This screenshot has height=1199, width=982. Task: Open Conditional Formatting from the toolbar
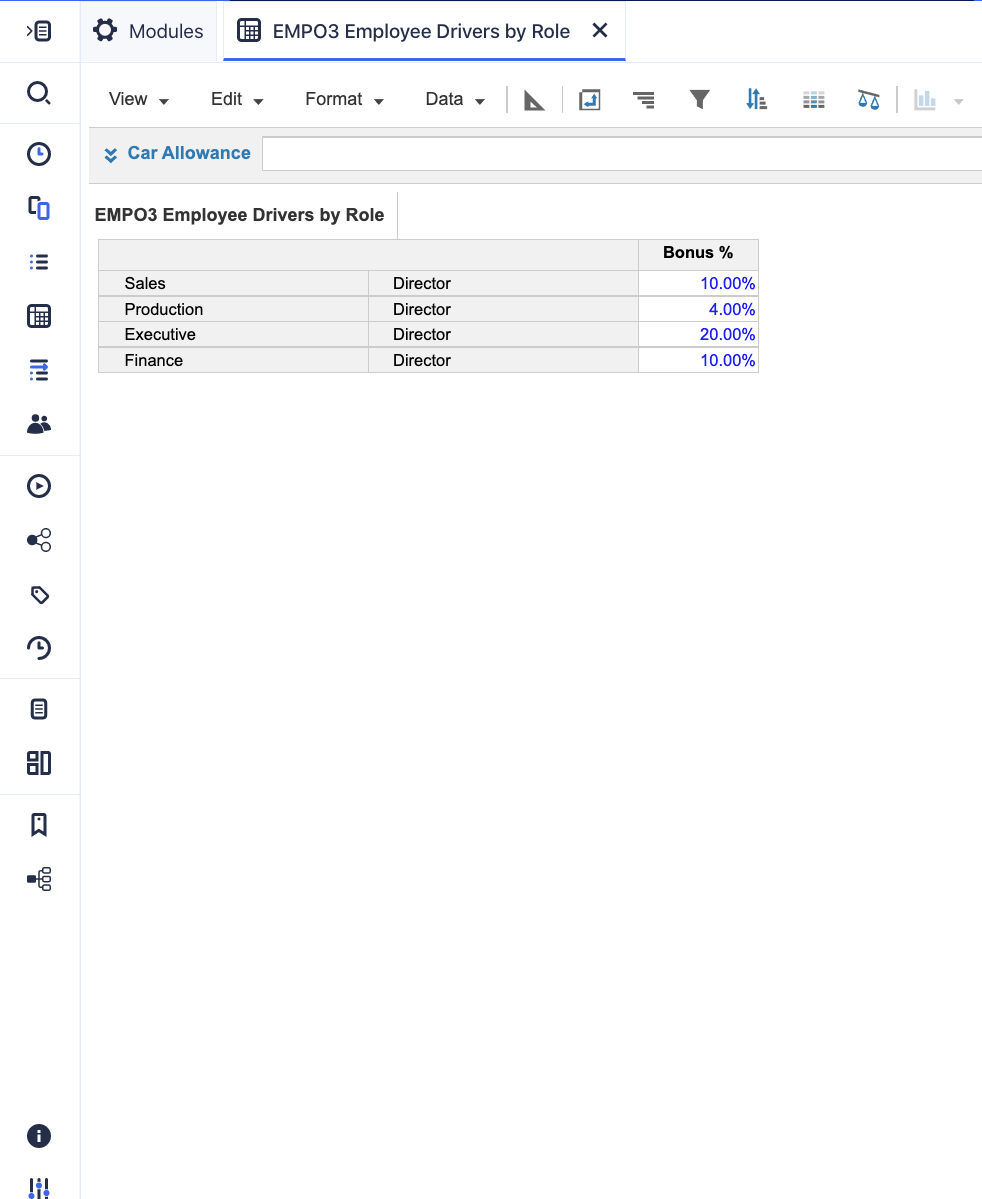point(813,99)
